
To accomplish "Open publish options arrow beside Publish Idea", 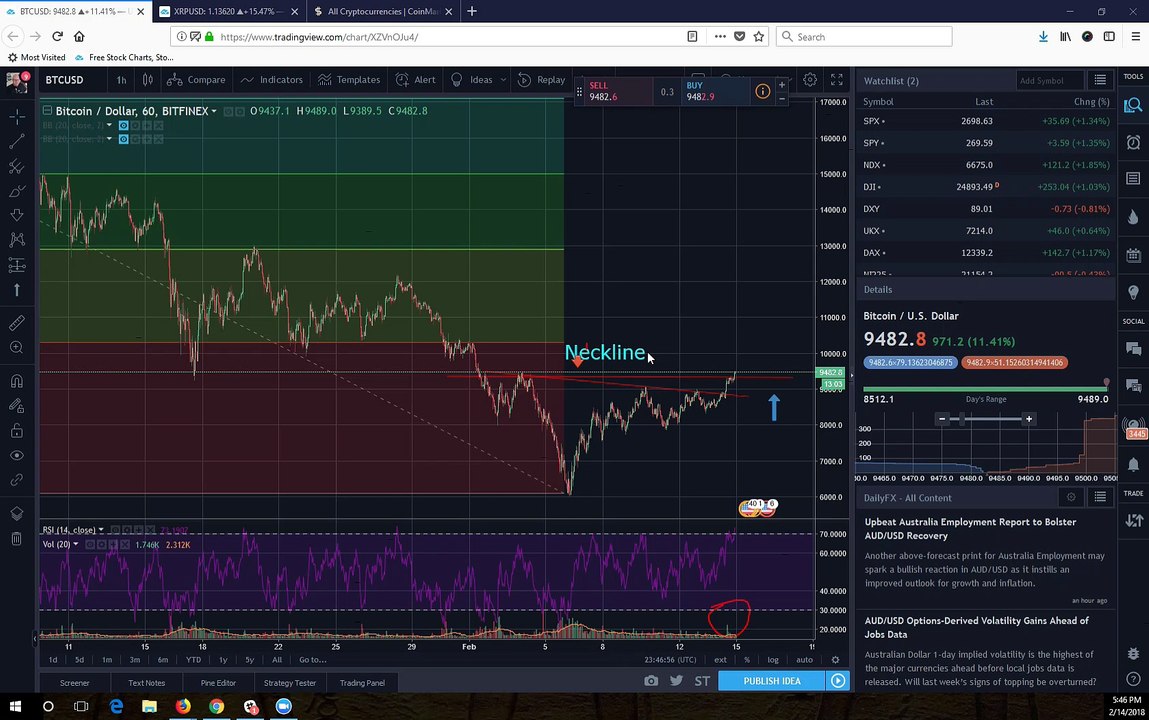I will (838, 680).
